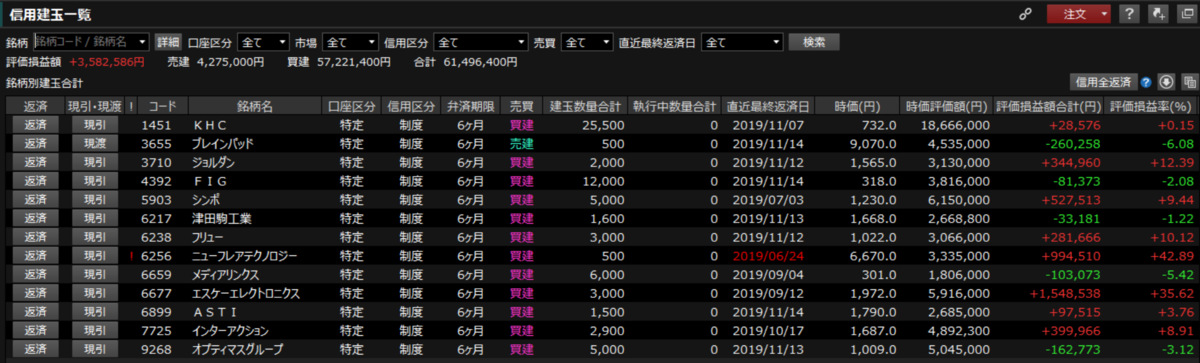Screen dimensions: 1200x363
Task: Click 返済 button for フリュー row
Action: [x=35, y=237]
